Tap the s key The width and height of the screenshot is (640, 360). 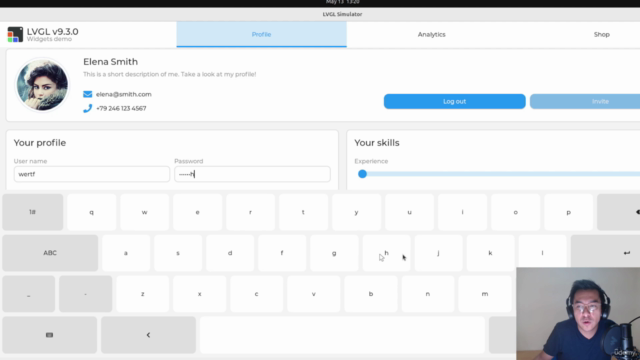[x=178, y=253]
